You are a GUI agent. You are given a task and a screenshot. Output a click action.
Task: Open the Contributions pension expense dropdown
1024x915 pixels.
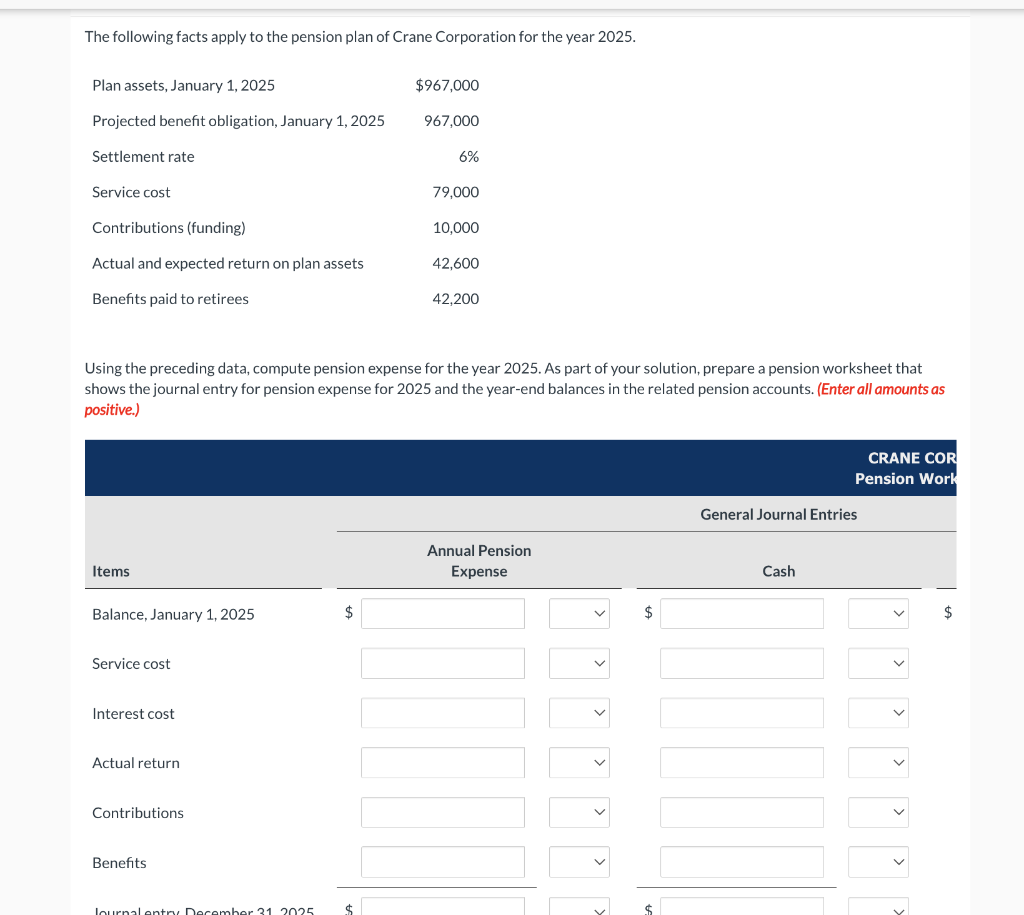579,812
